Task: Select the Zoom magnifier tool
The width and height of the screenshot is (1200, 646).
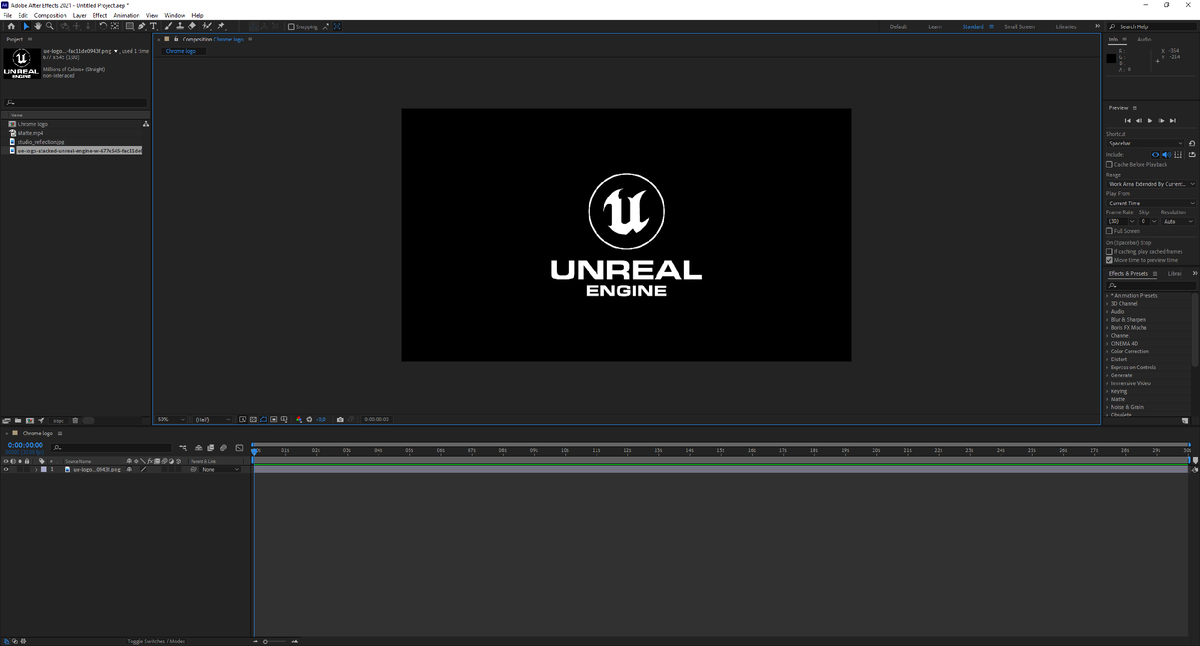Action: pyautogui.click(x=50, y=26)
